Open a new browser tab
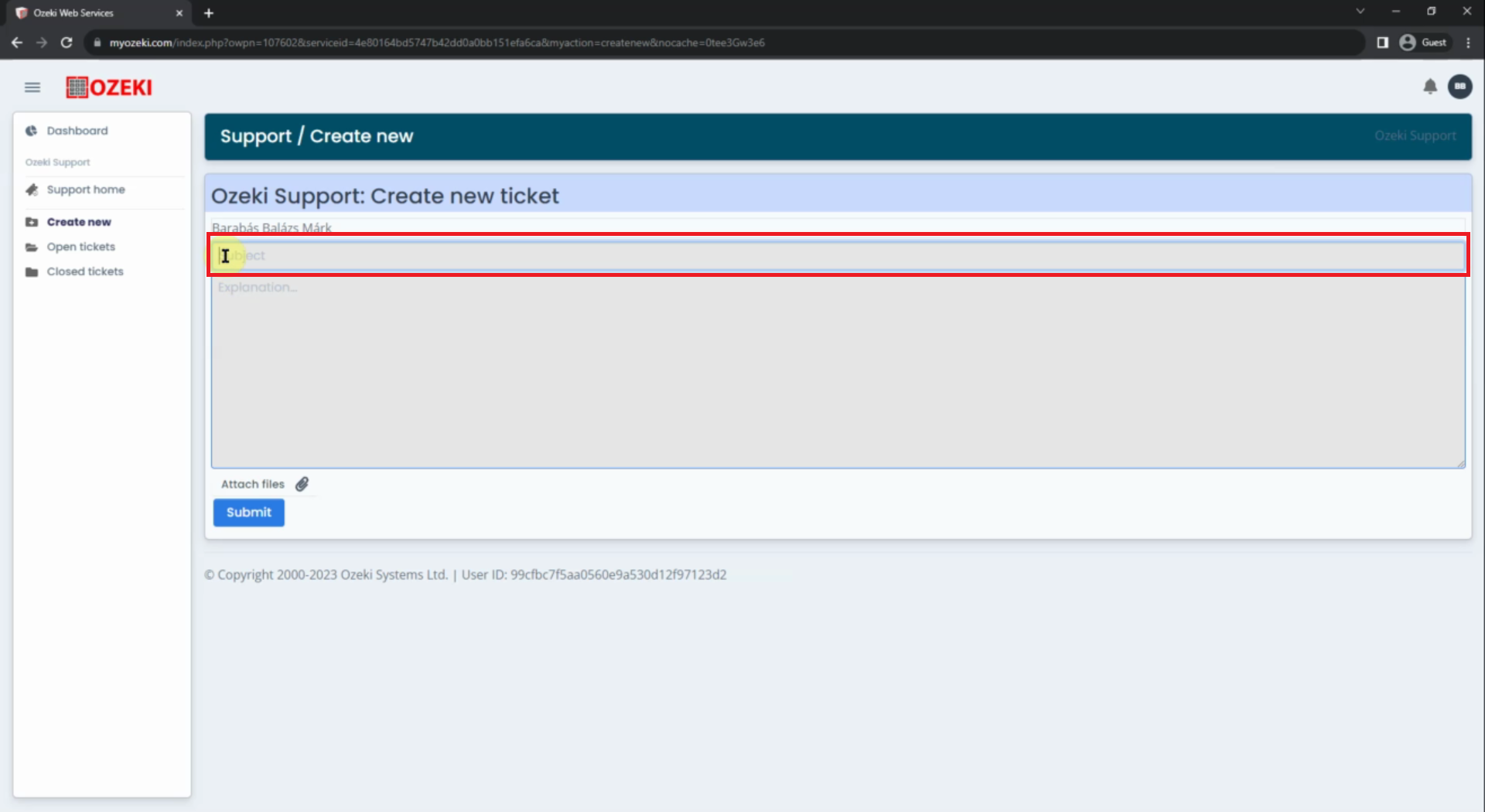Screen dimensions: 1485x812 (209, 12)
